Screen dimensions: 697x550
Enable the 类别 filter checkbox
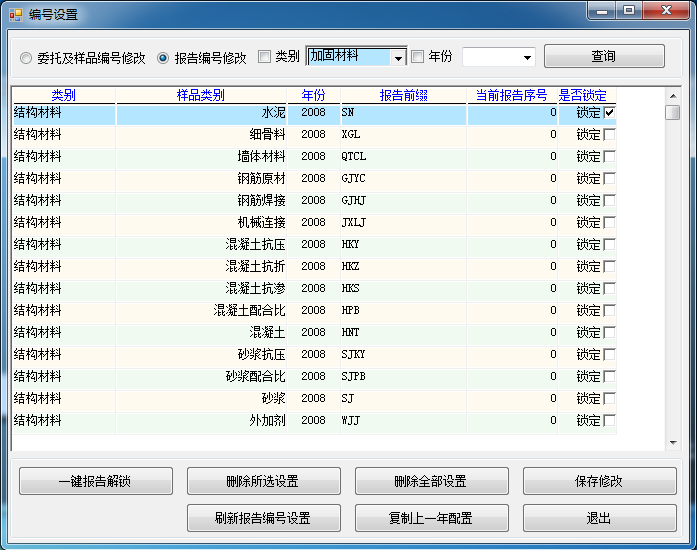265,57
